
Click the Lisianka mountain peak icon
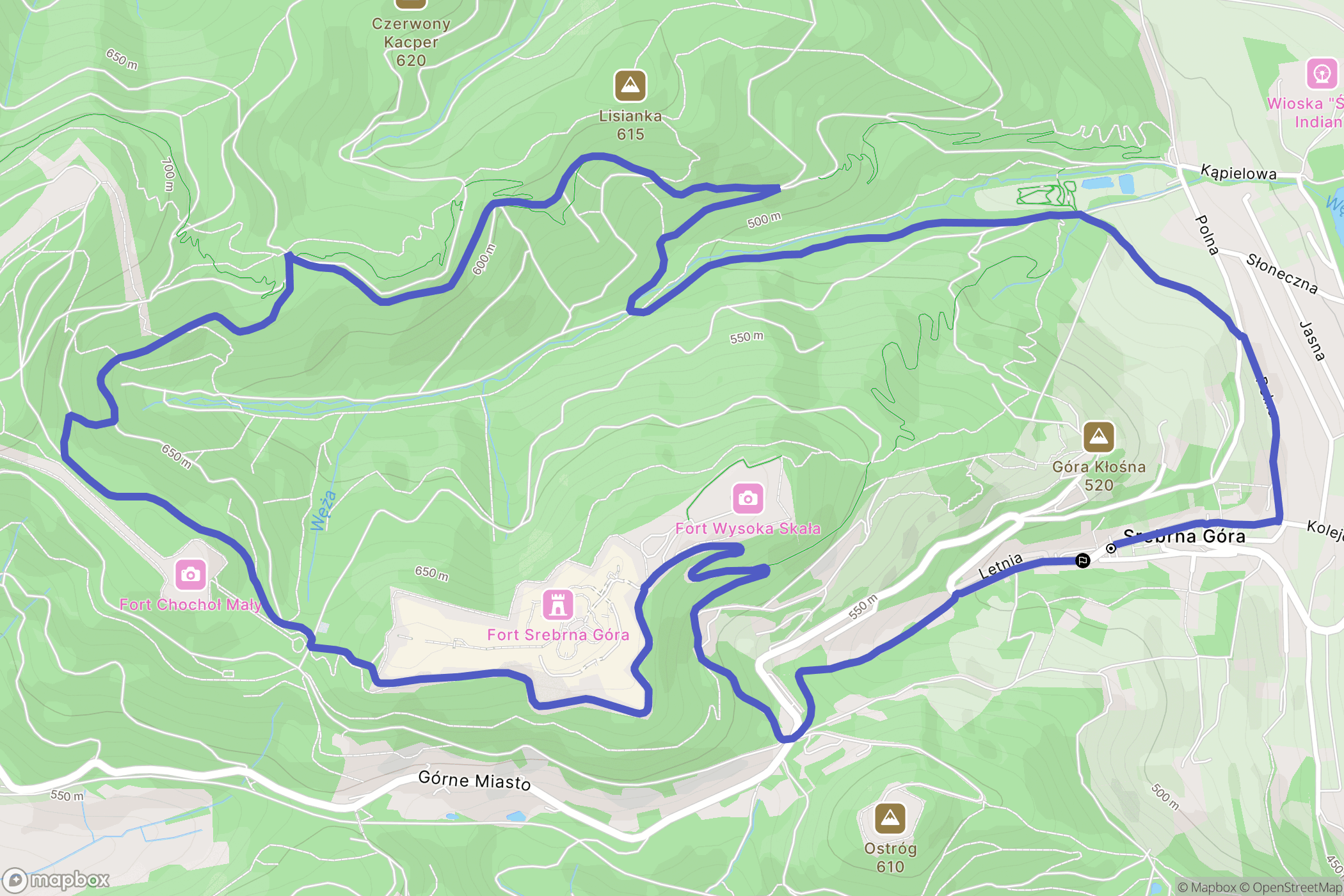[x=630, y=86]
